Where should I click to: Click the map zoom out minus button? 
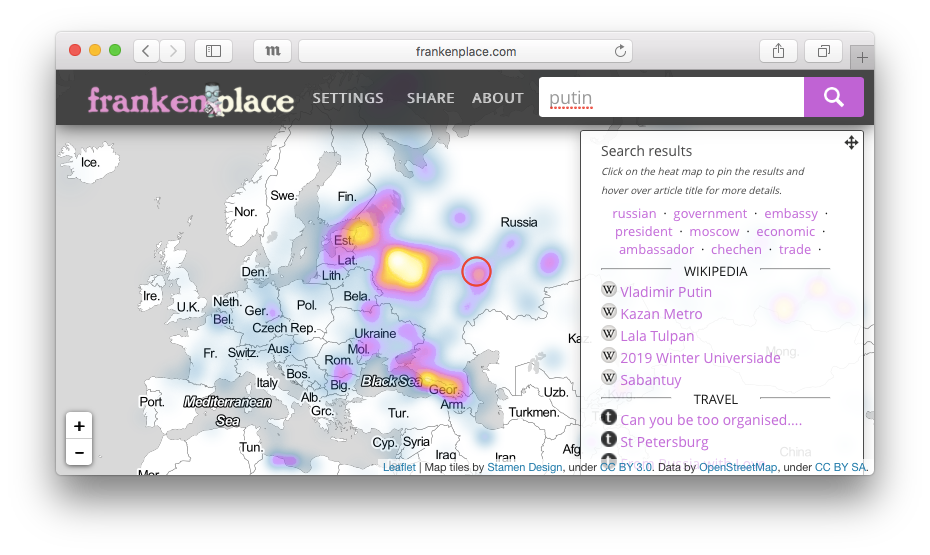(79, 452)
